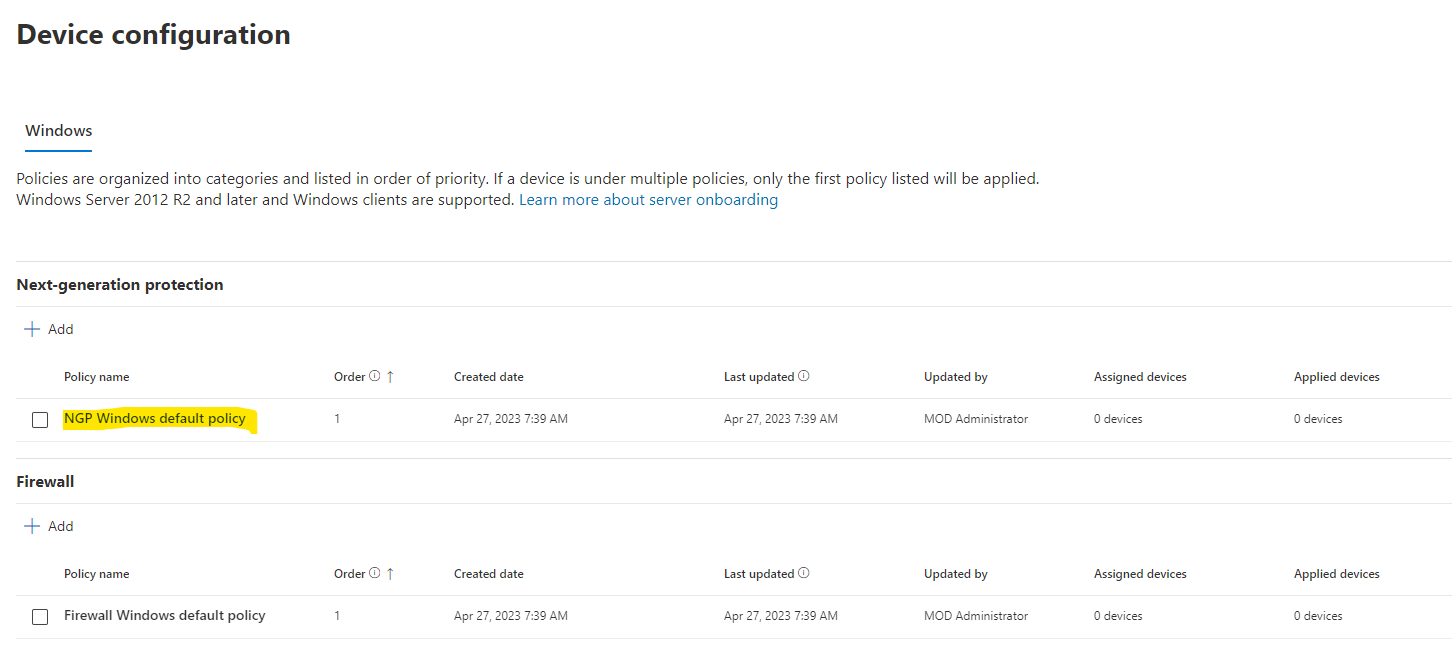Click NGP policy created date cell
Image resolution: width=1452 pixels, height=669 pixels.
point(511,419)
